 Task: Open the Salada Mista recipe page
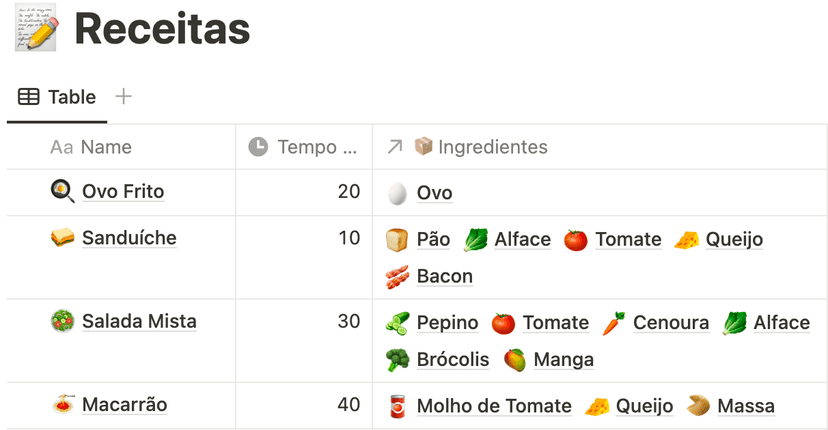[139, 321]
